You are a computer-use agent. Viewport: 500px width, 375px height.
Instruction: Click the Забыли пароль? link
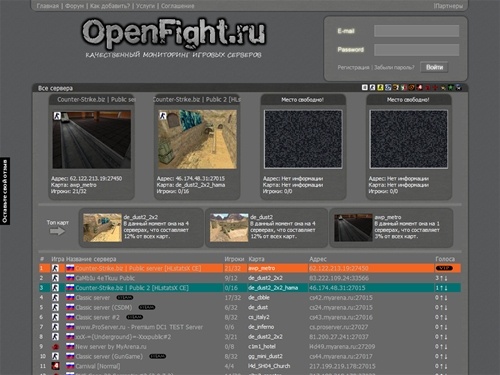pyautogui.click(x=394, y=67)
